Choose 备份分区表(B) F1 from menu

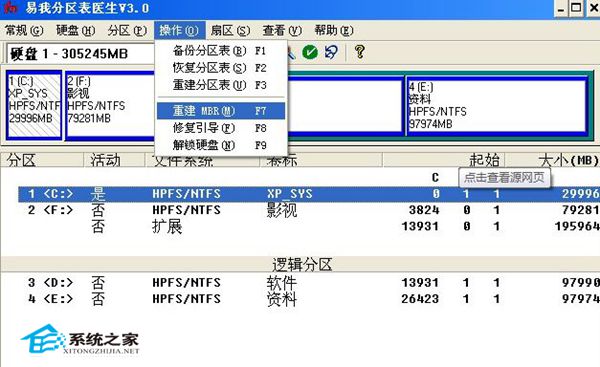pos(221,51)
